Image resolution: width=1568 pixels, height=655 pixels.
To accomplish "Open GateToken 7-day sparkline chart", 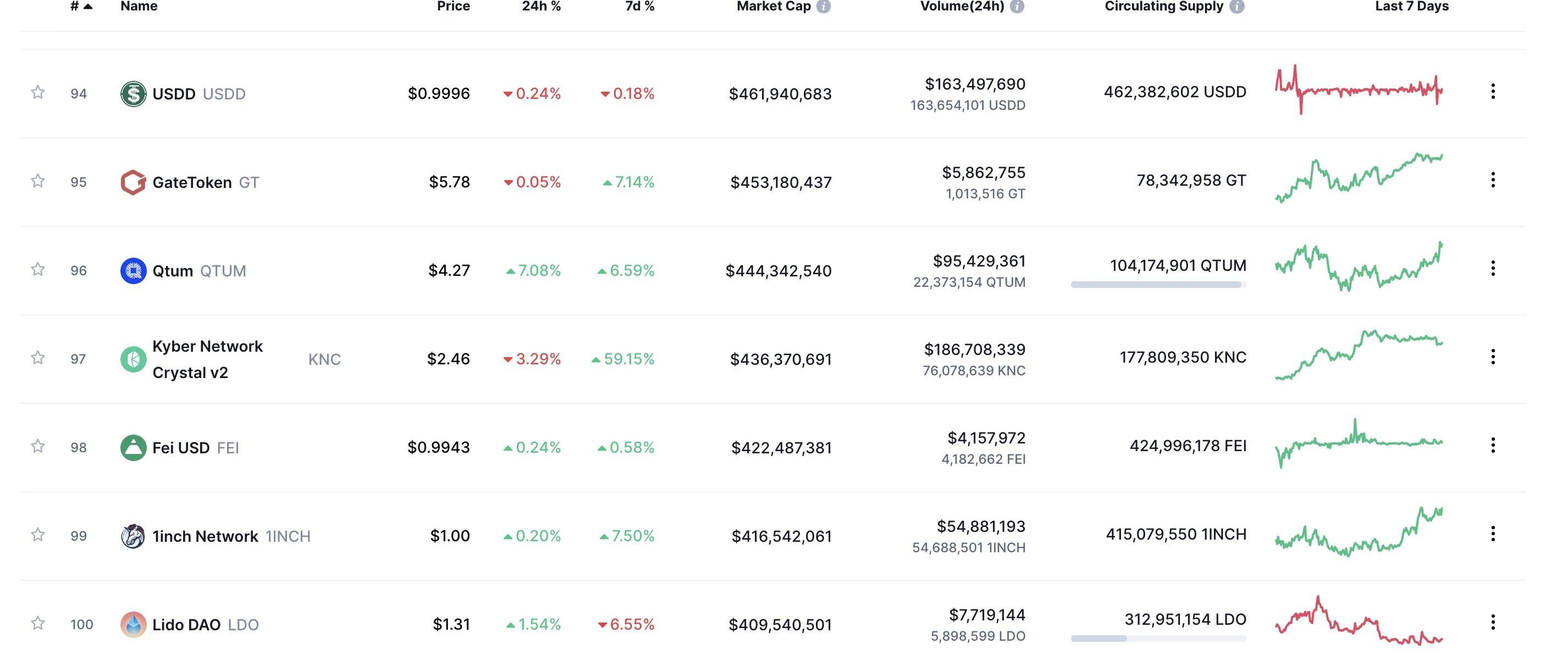I will 1359,177.
